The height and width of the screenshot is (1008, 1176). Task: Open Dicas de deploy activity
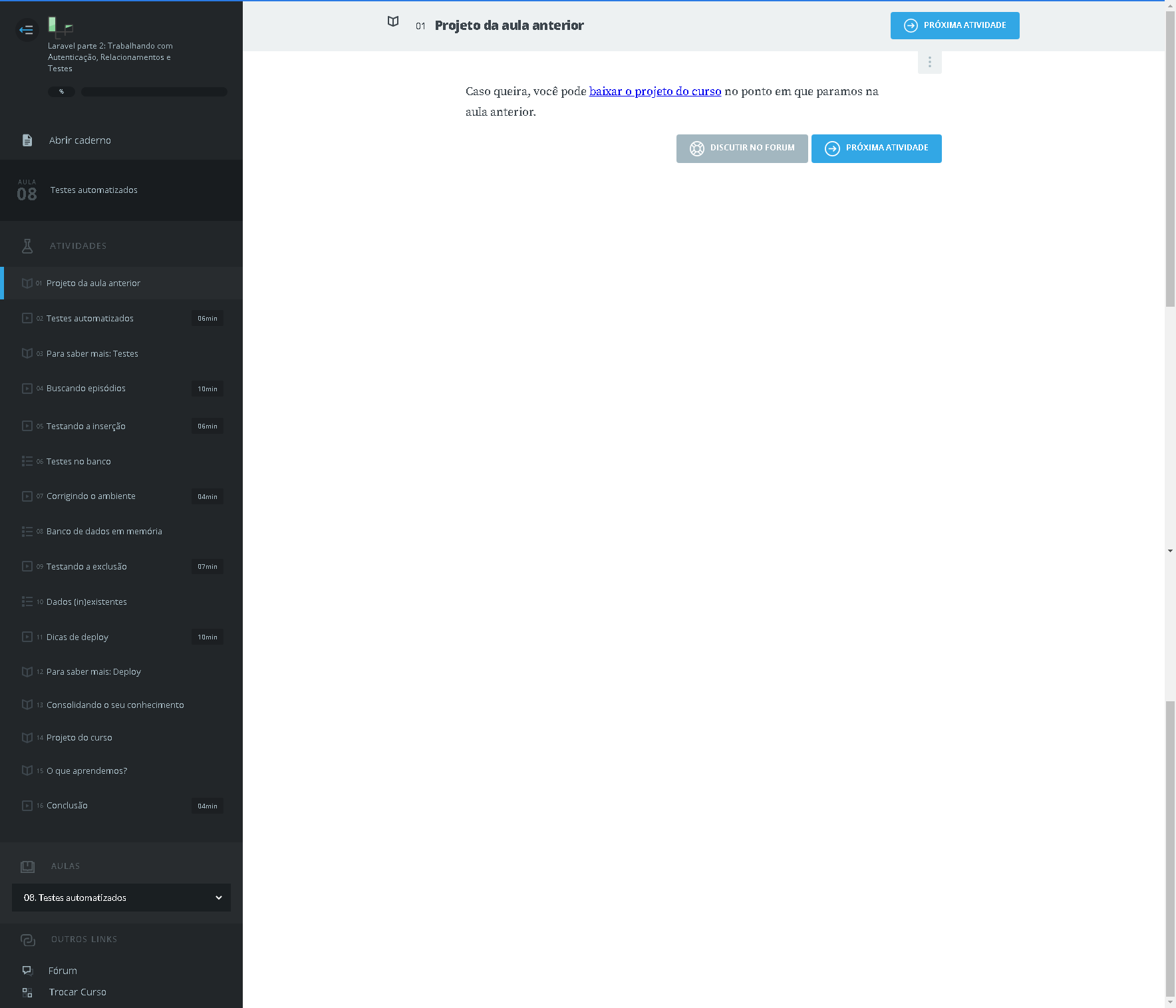(x=77, y=637)
